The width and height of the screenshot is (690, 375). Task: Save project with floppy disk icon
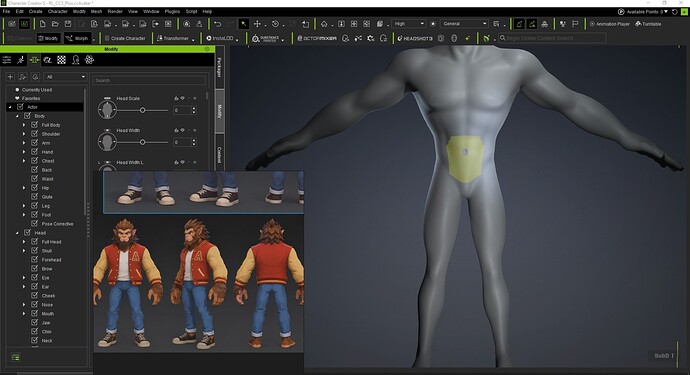click(x=68, y=24)
